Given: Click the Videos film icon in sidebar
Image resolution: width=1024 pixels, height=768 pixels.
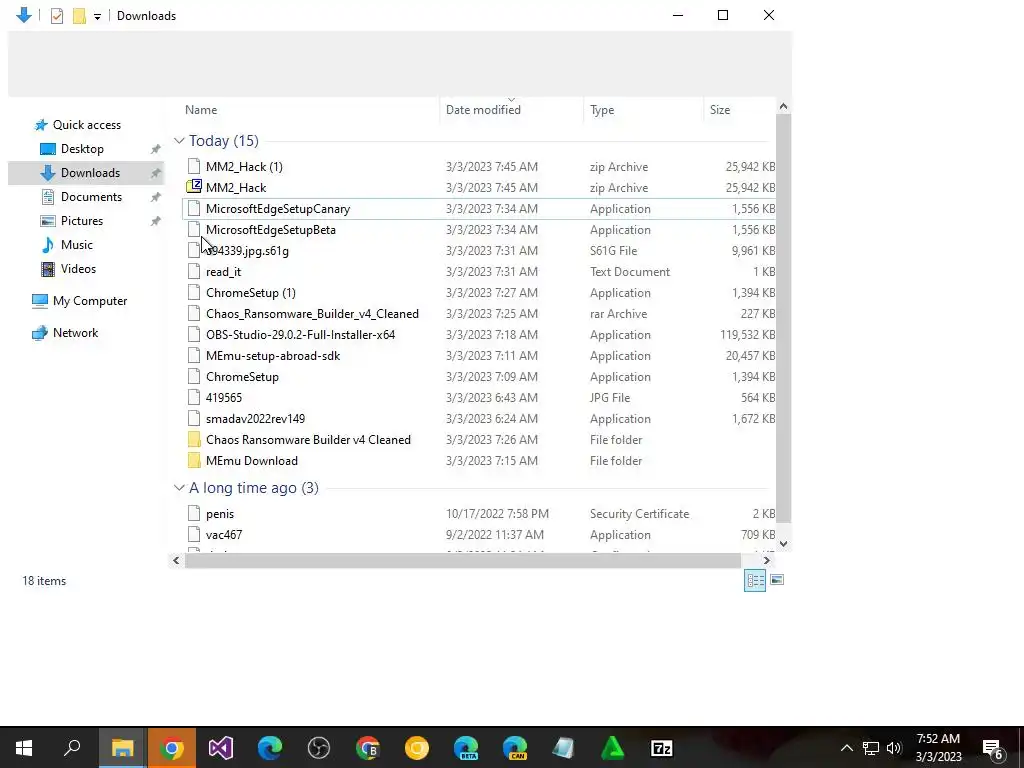Looking at the screenshot, I should (x=48, y=268).
